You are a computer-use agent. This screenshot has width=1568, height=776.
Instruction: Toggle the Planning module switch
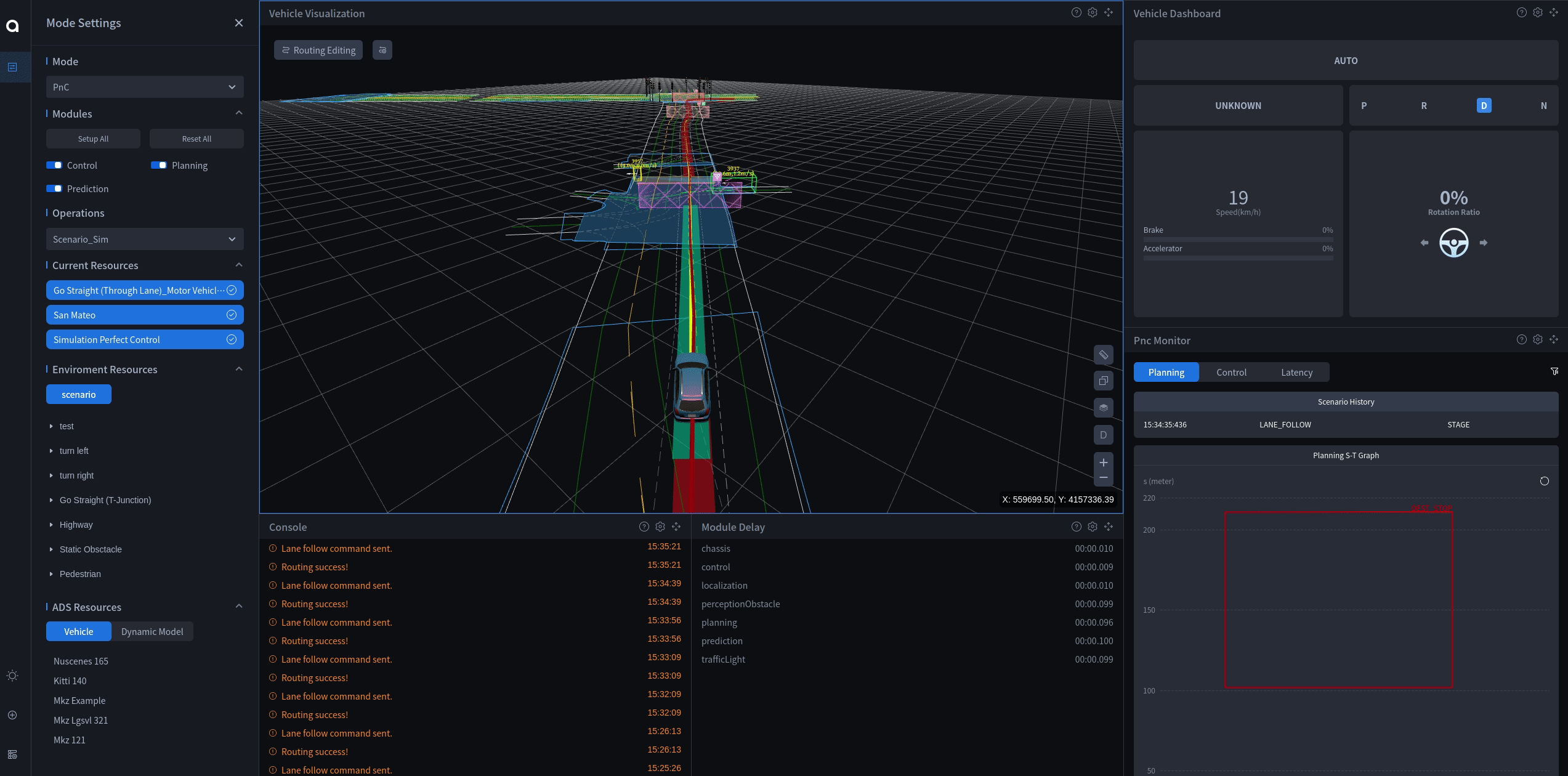coord(159,165)
